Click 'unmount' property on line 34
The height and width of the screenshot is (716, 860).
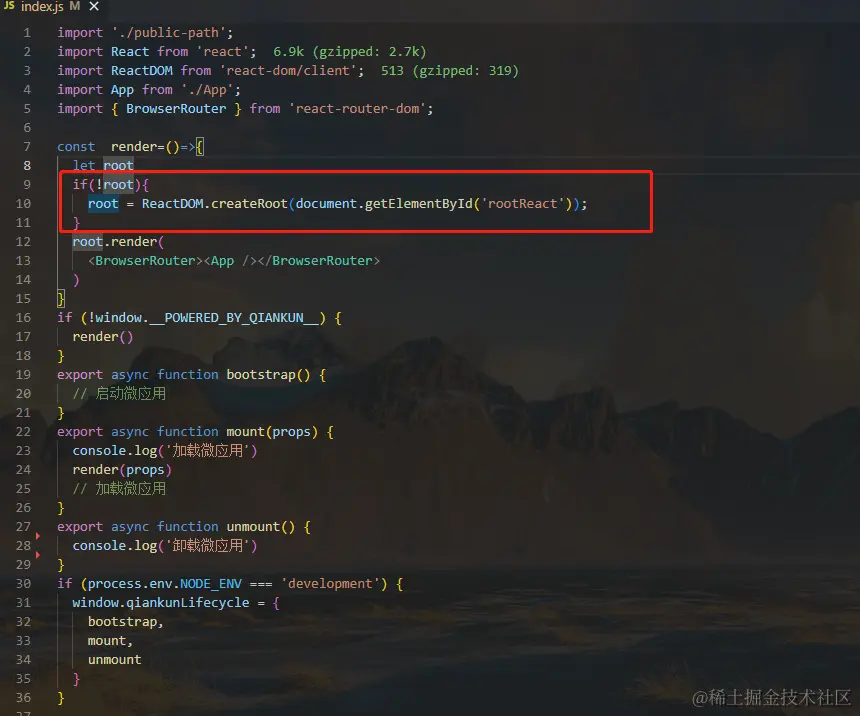point(115,660)
